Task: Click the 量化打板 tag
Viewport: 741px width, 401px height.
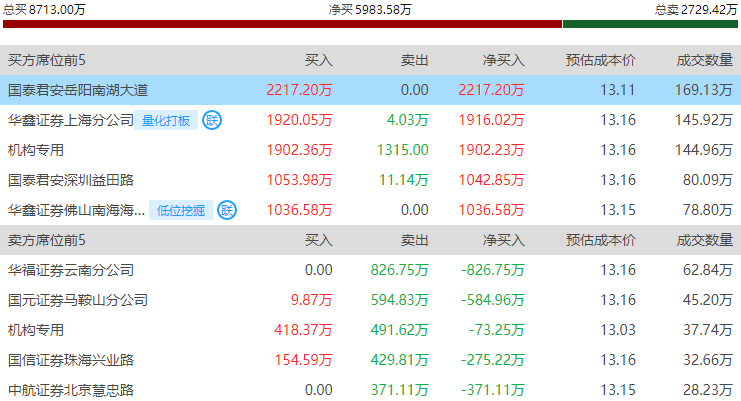Action: (166, 121)
